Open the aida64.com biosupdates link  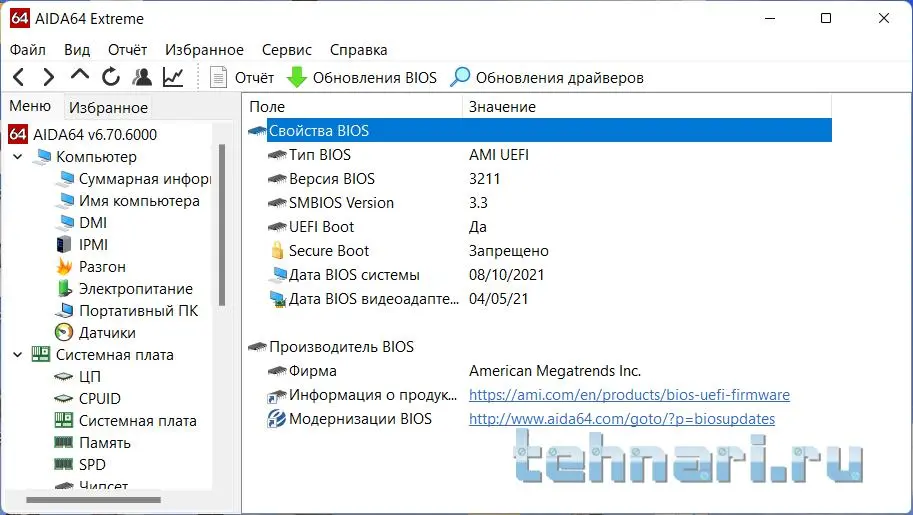[x=622, y=419]
